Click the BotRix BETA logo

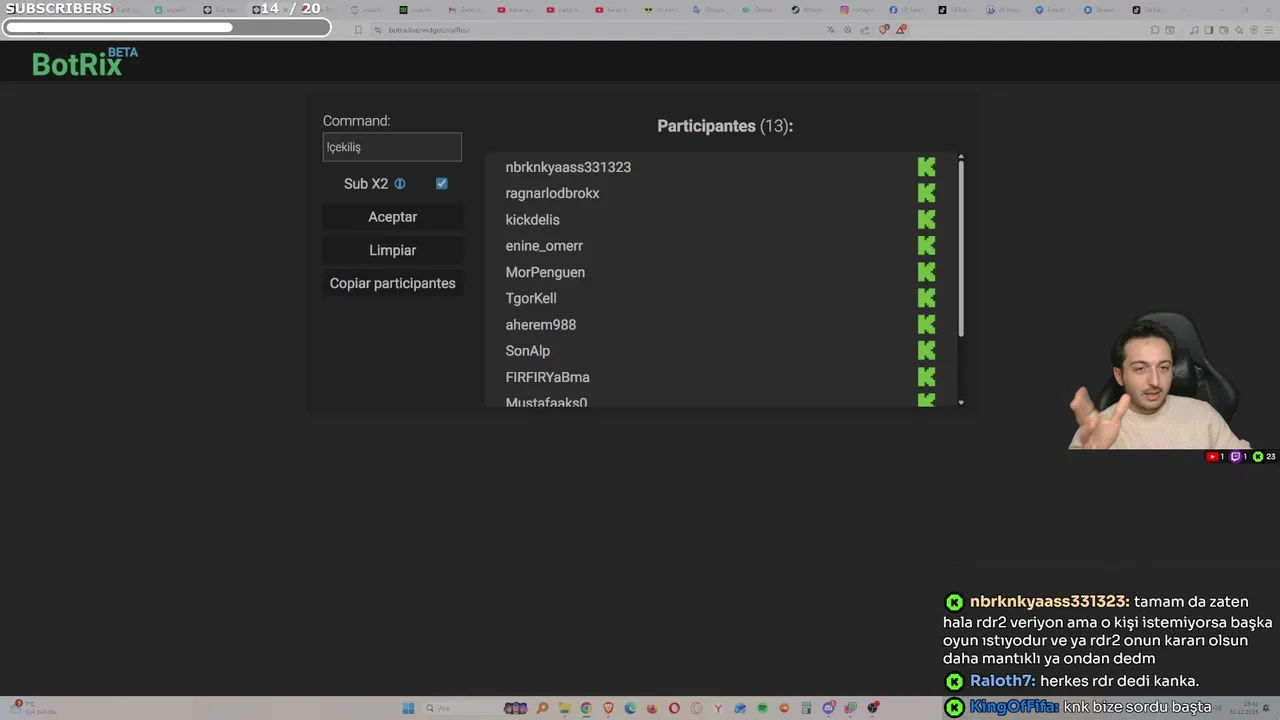[85, 62]
